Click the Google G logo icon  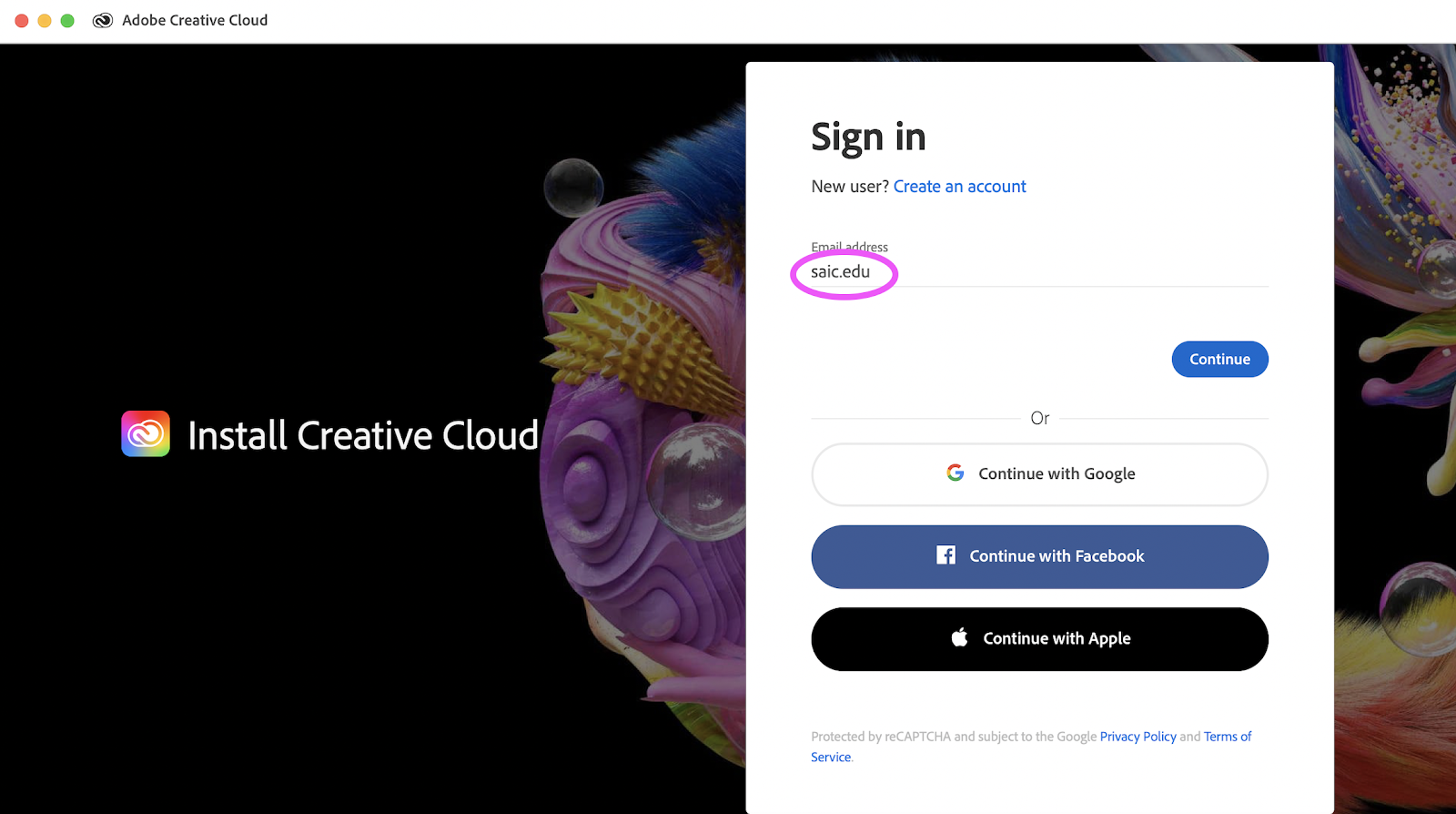coord(955,473)
